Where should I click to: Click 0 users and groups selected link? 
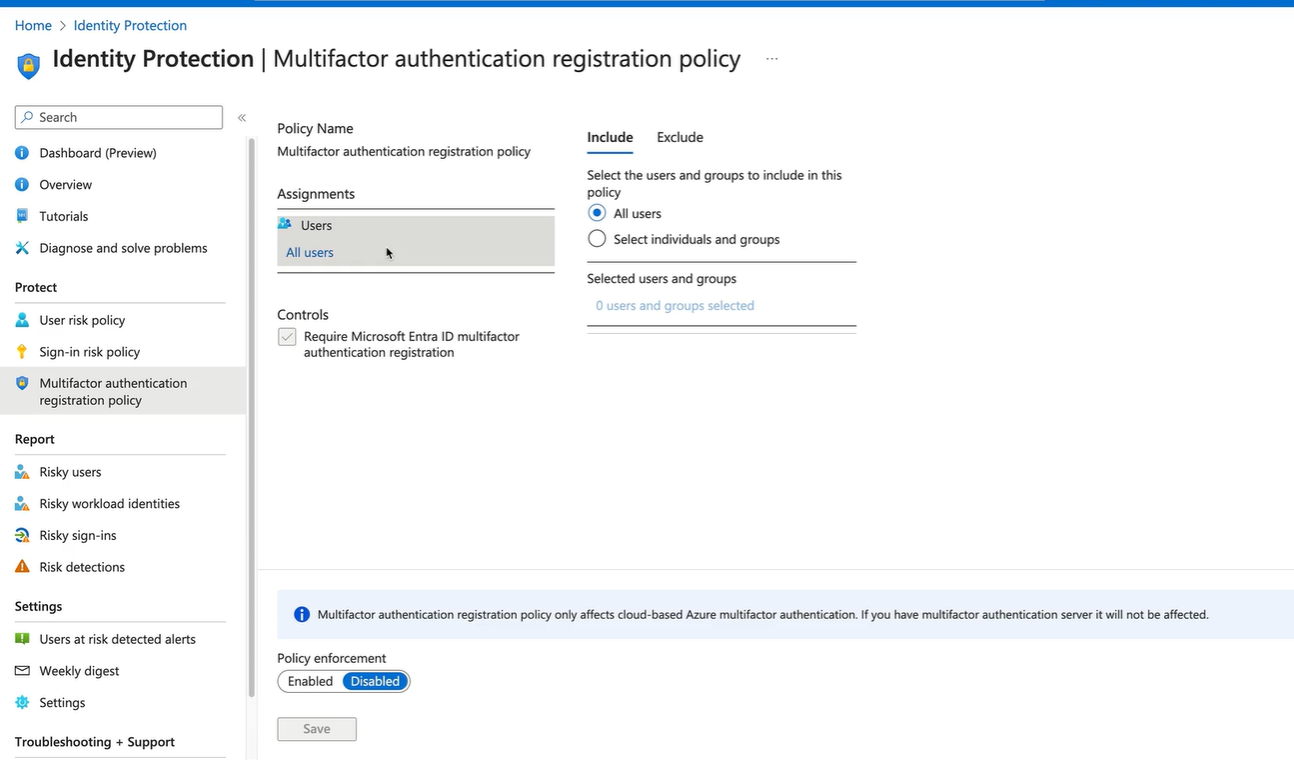(x=675, y=306)
